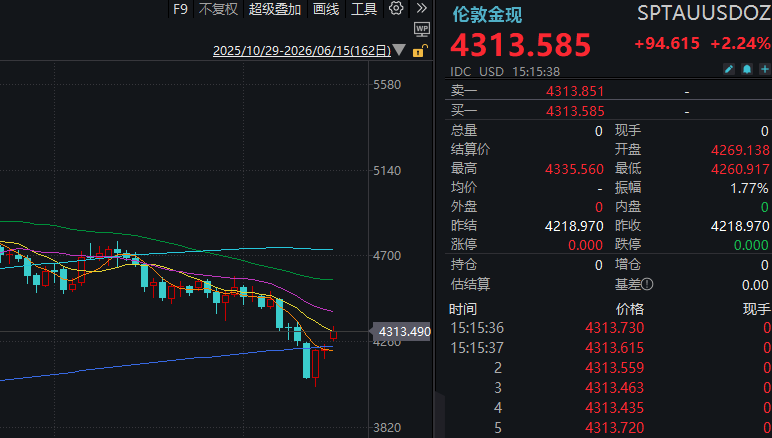The image size is (772, 438).
Task: Click the 最高 value 4335.560
Action: [x=575, y=169]
